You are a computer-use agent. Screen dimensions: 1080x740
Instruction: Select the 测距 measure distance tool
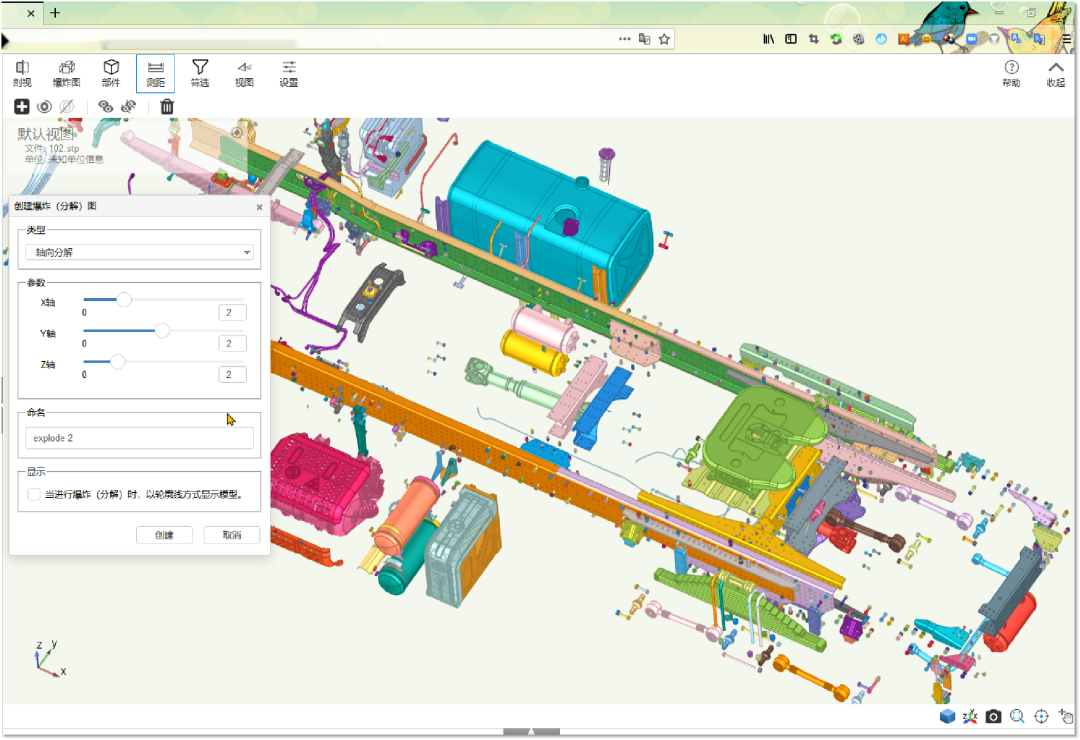click(156, 73)
